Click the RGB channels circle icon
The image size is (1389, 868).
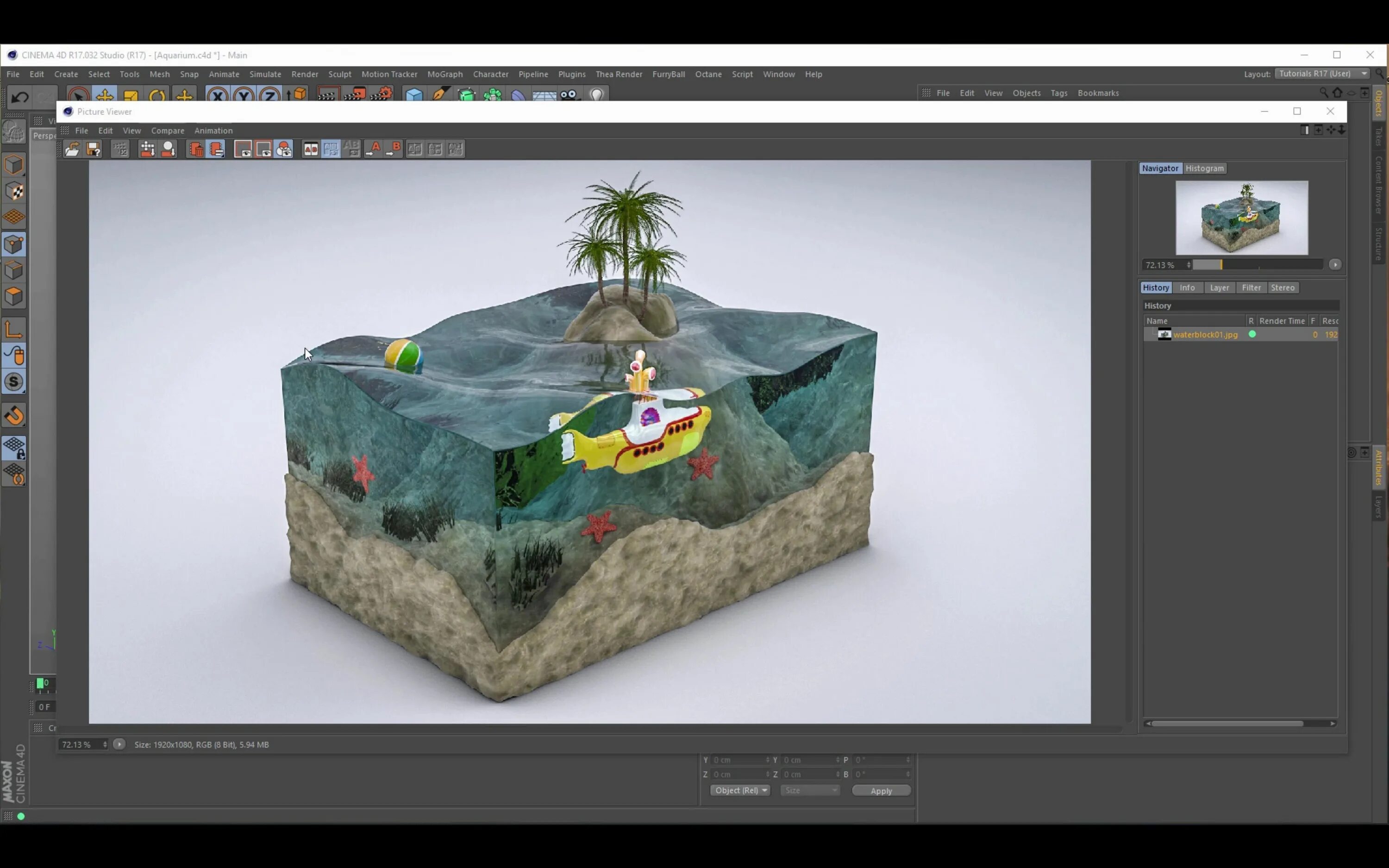[x=284, y=149]
